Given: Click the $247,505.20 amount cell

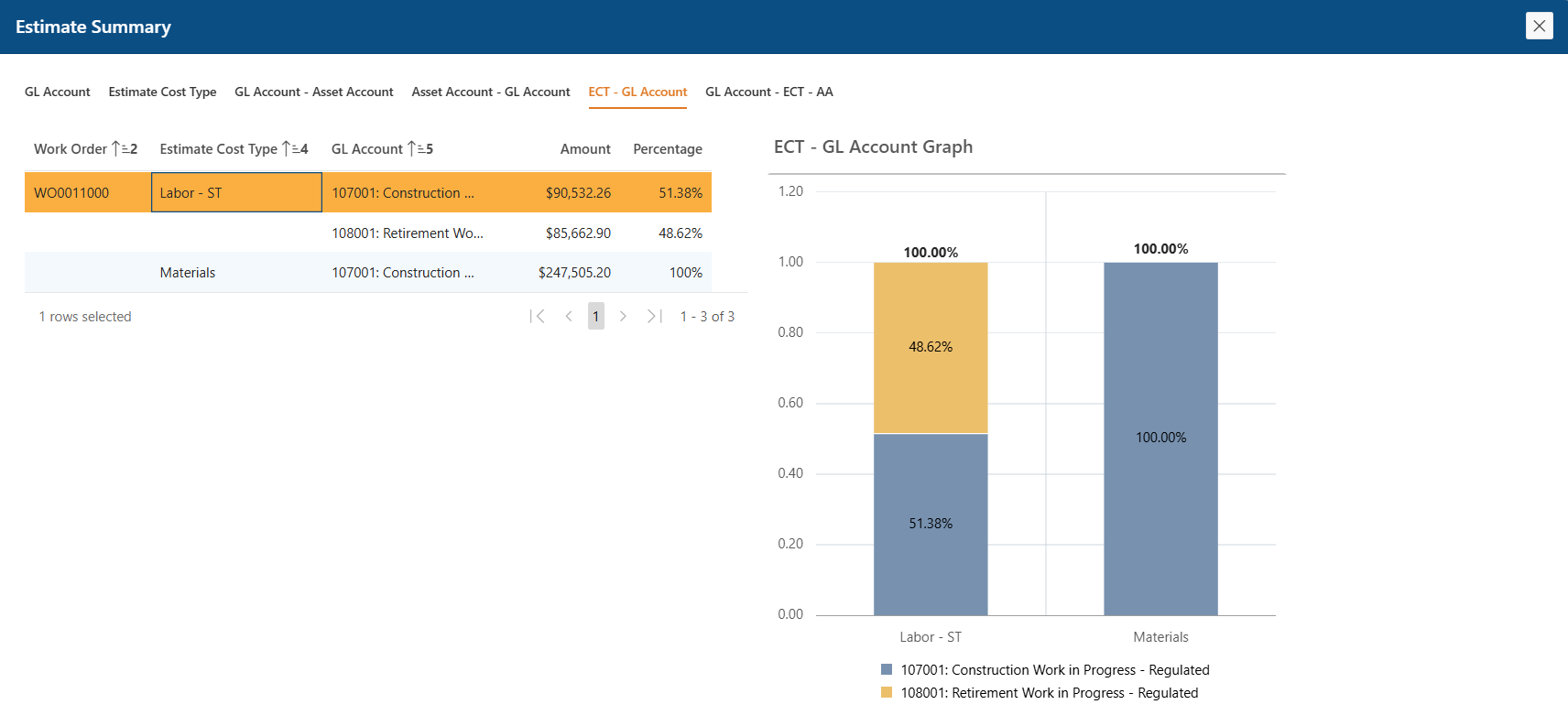Looking at the screenshot, I should [x=574, y=273].
